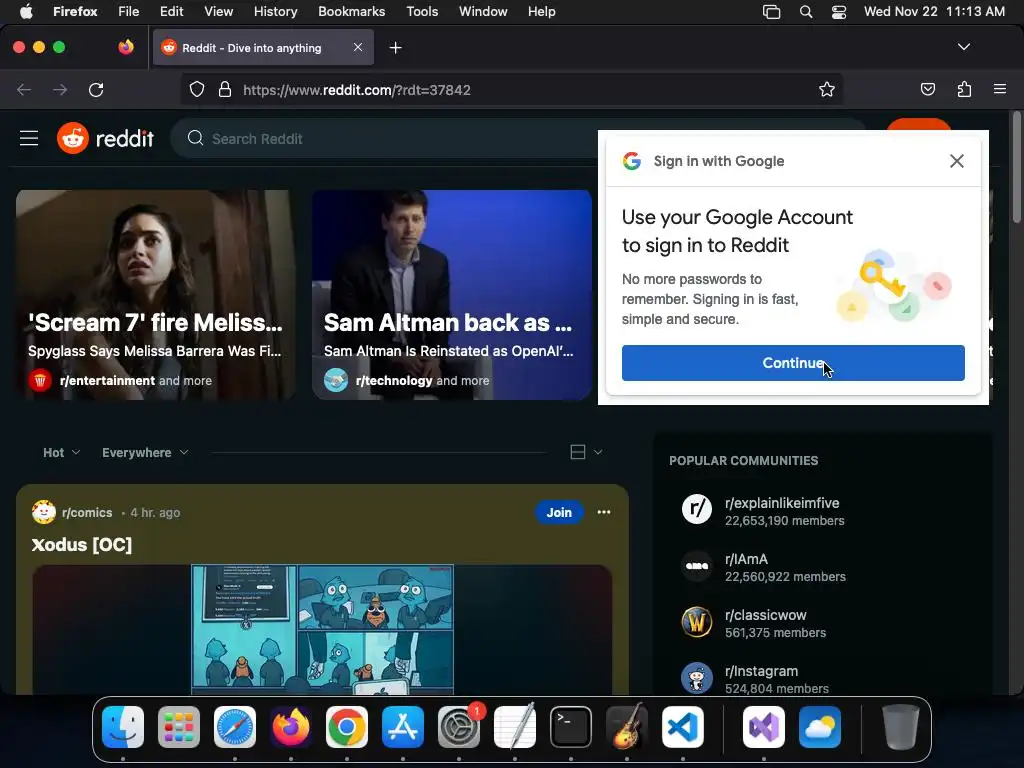Close the Sign in with Google popup
This screenshot has height=768, width=1024.
(957, 161)
